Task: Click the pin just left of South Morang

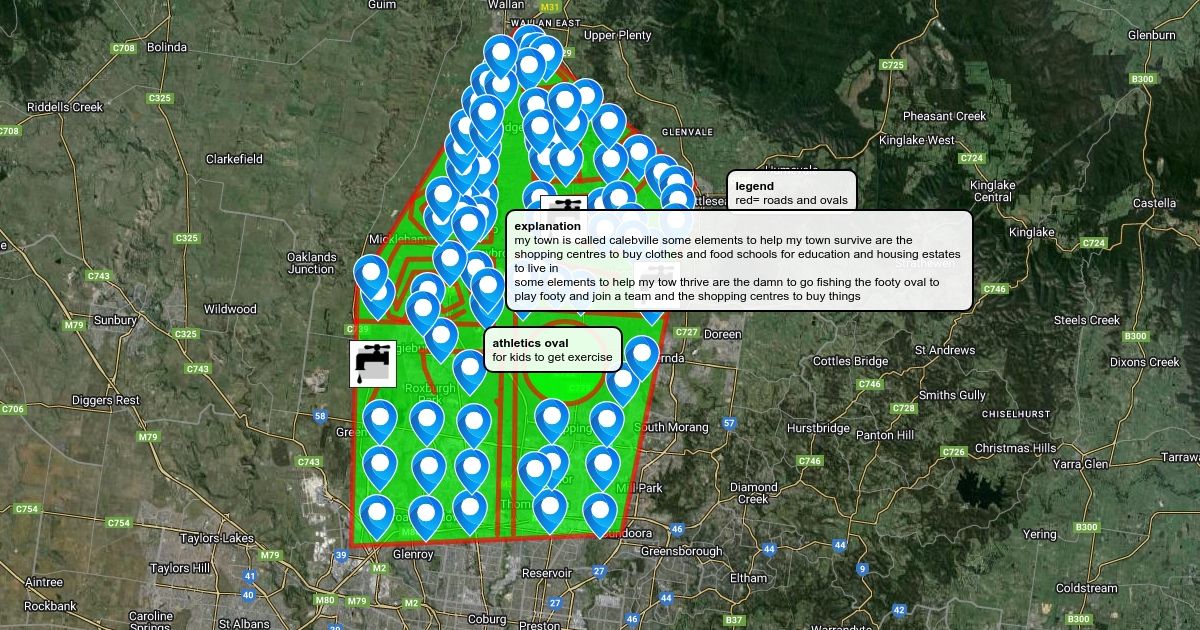Action: tap(607, 422)
